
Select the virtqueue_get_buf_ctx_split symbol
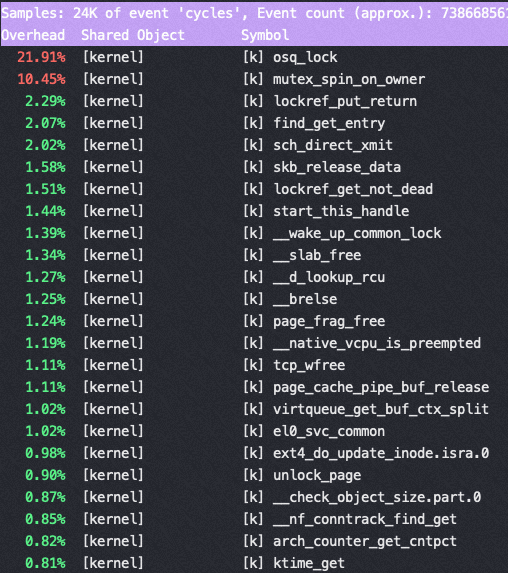[381, 409]
